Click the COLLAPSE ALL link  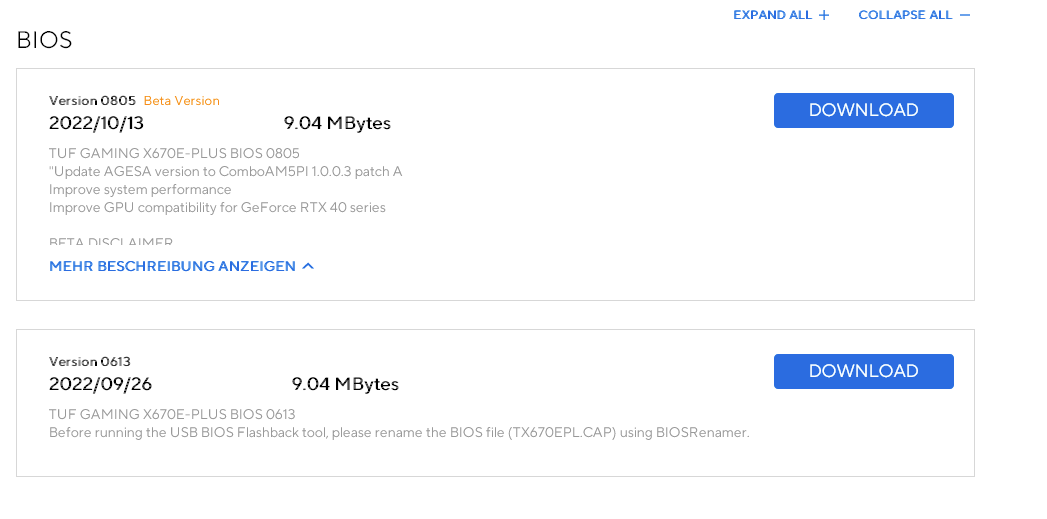click(914, 15)
